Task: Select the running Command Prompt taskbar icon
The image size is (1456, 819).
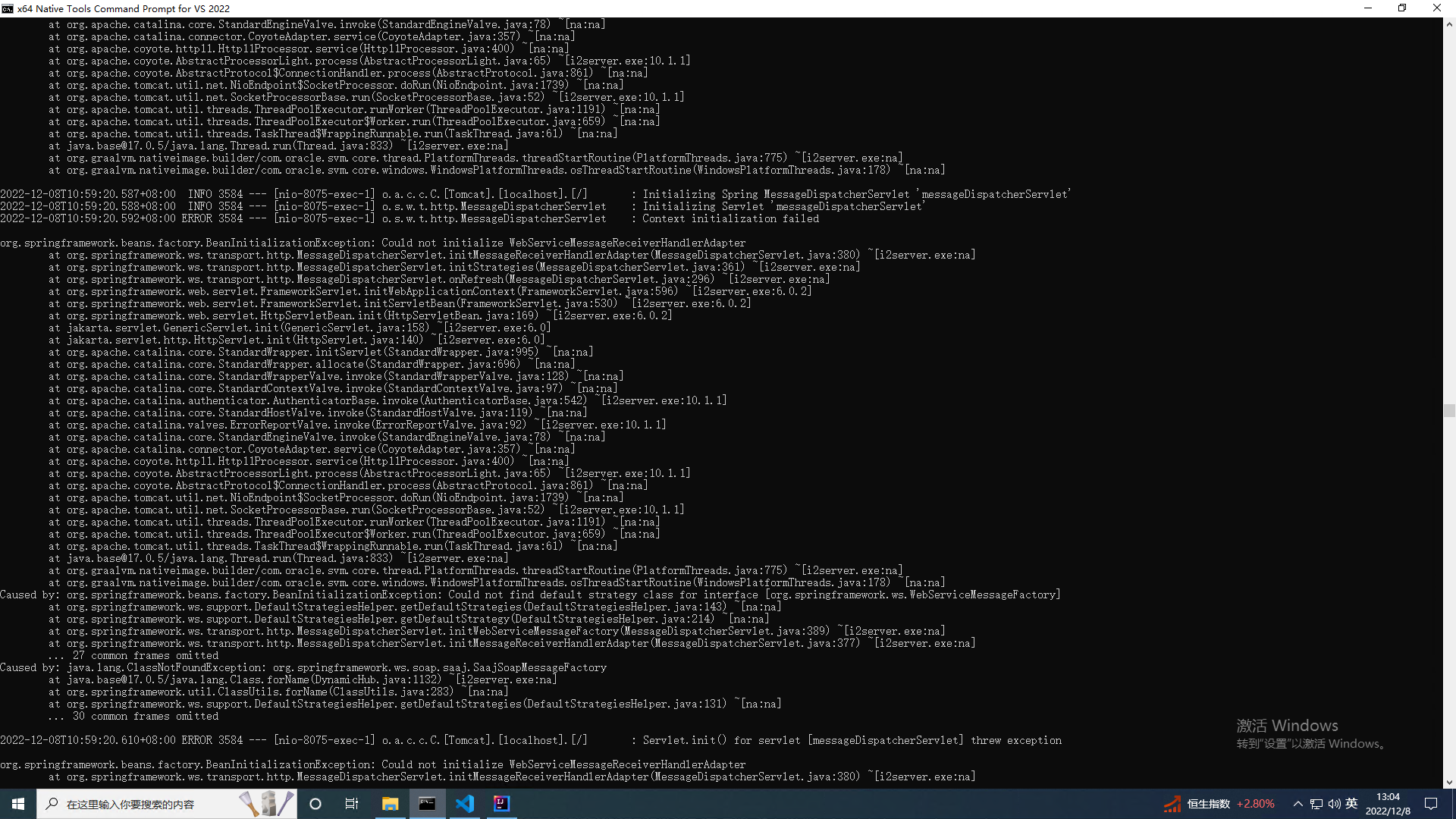Action: [427, 803]
